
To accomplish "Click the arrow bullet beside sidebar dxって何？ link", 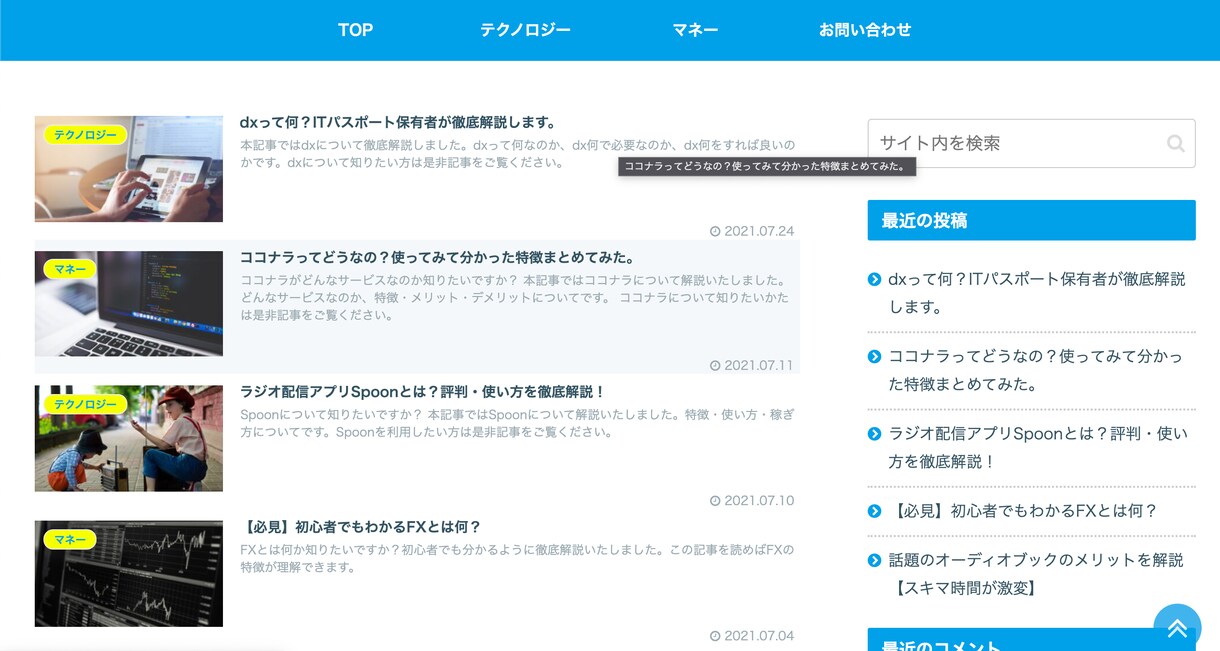I will point(875,280).
